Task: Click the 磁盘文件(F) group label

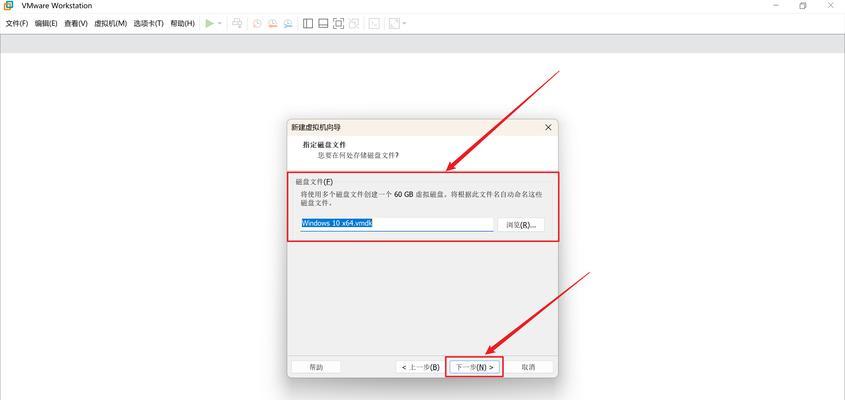Action: point(314,182)
